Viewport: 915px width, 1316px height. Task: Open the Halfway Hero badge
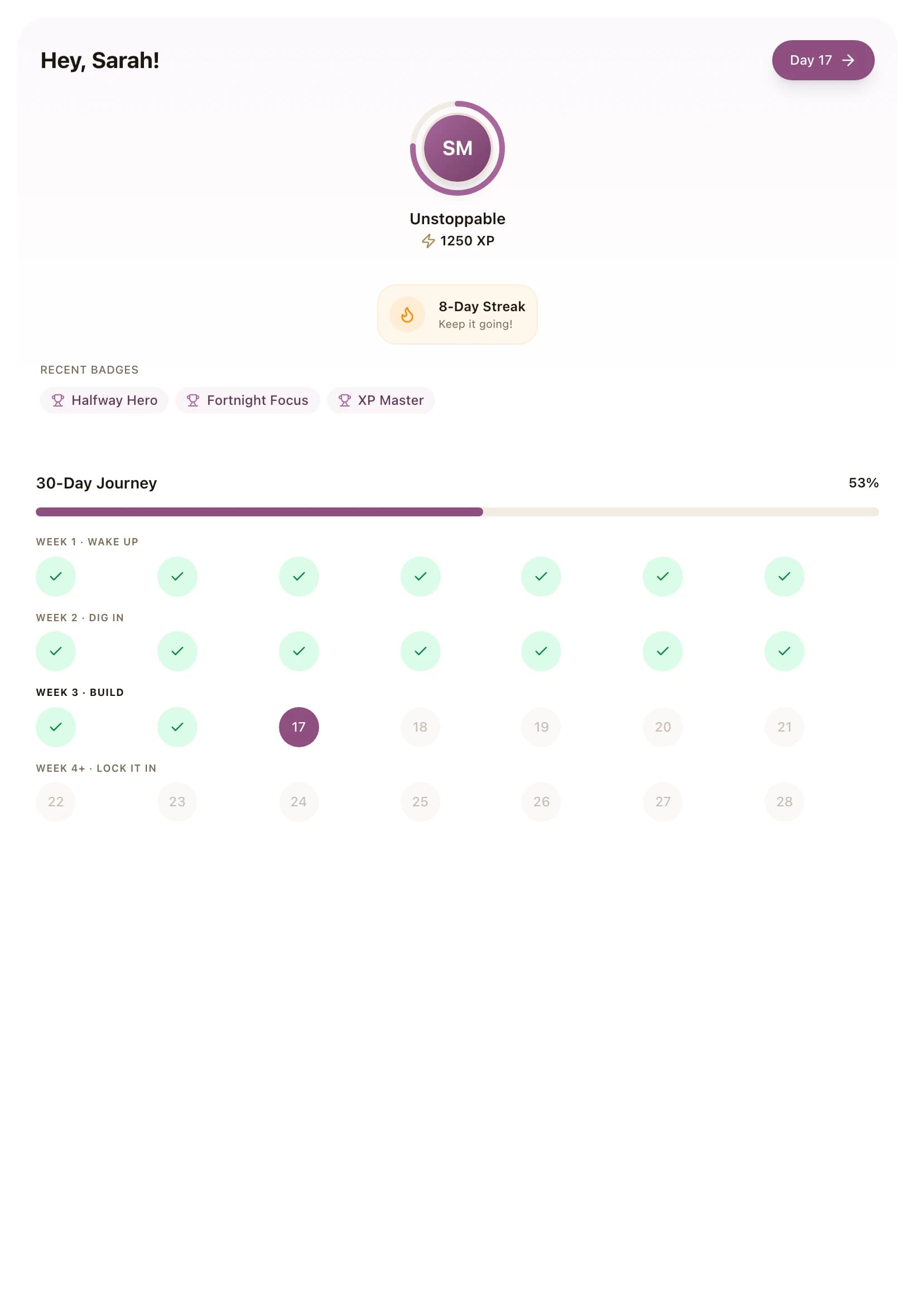[104, 400]
